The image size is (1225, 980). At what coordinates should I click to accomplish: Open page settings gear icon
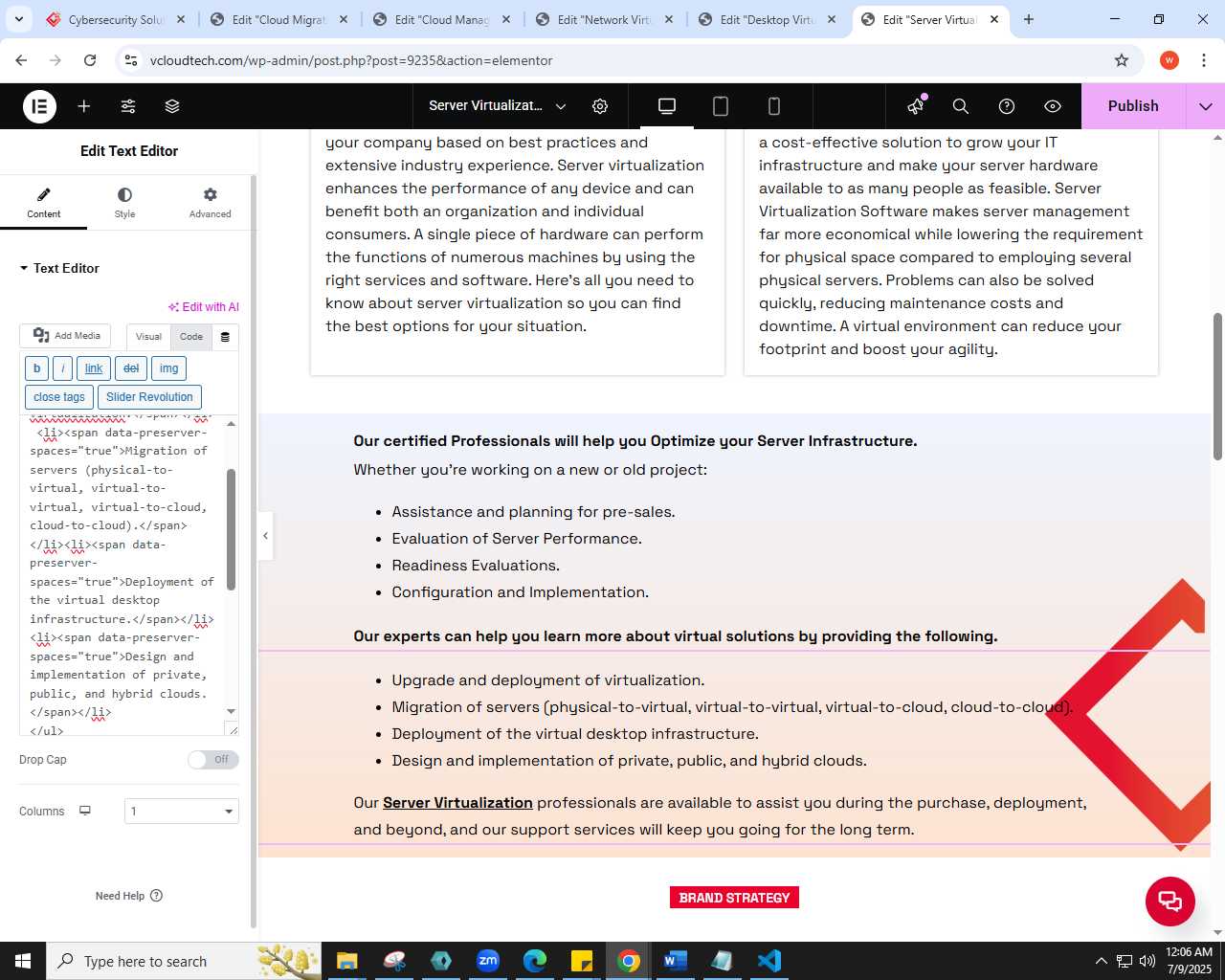[600, 106]
